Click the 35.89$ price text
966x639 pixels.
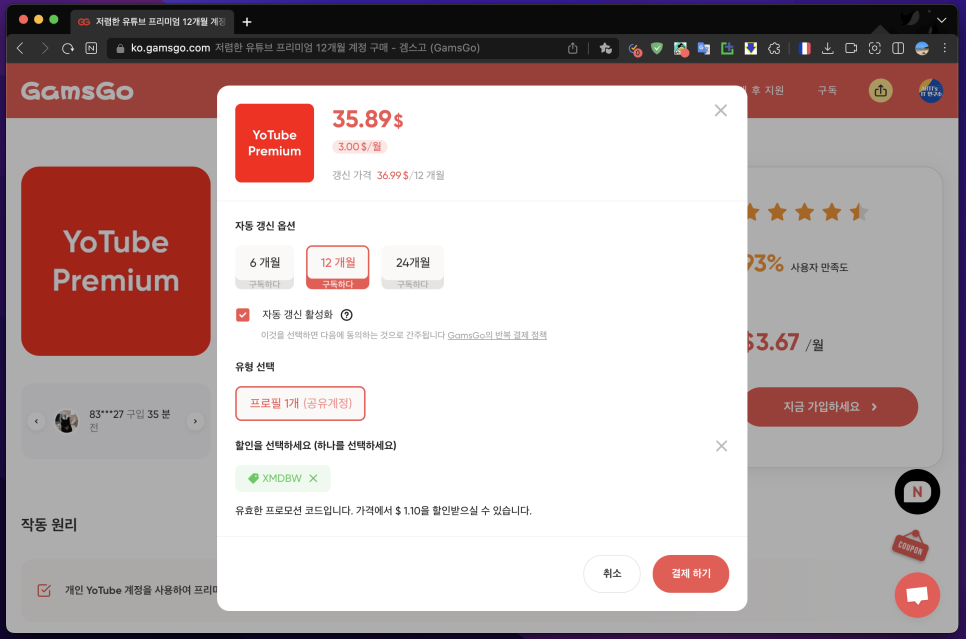(368, 119)
